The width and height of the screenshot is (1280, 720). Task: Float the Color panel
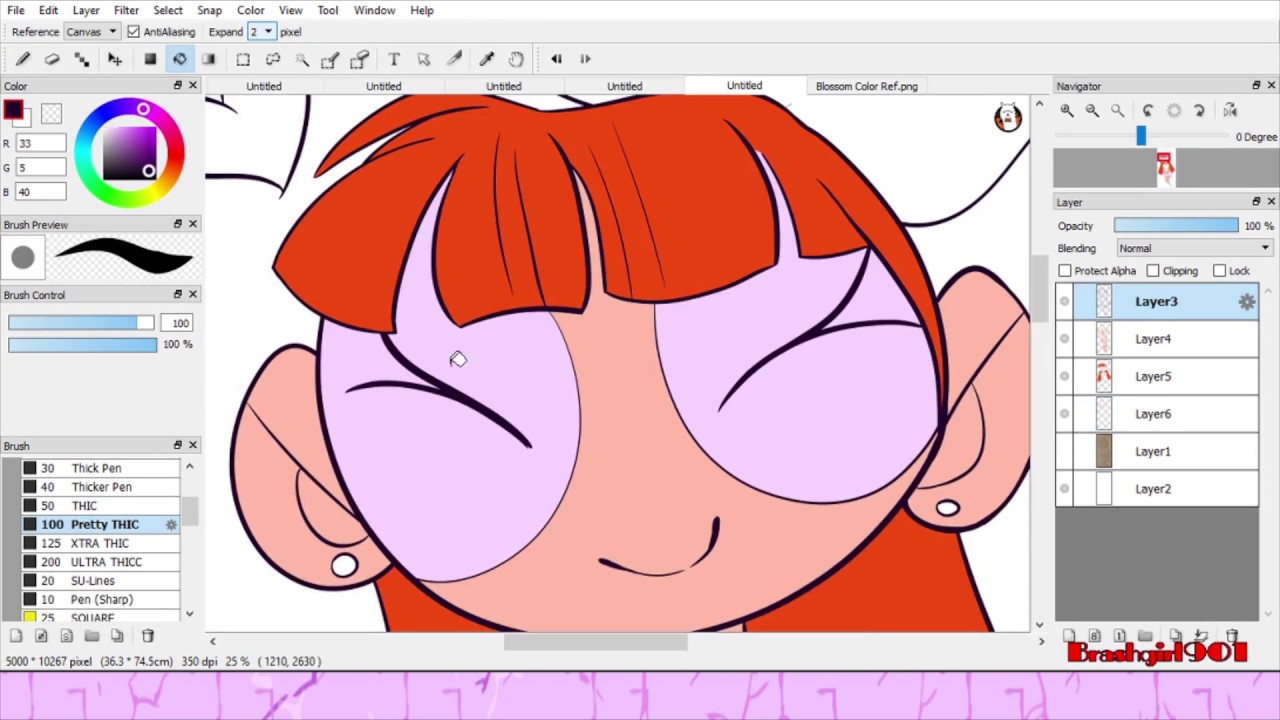[178, 86]
